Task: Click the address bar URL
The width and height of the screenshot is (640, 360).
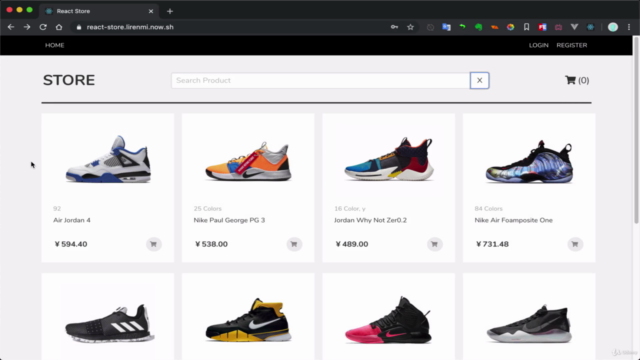Action: click(130, 27)
